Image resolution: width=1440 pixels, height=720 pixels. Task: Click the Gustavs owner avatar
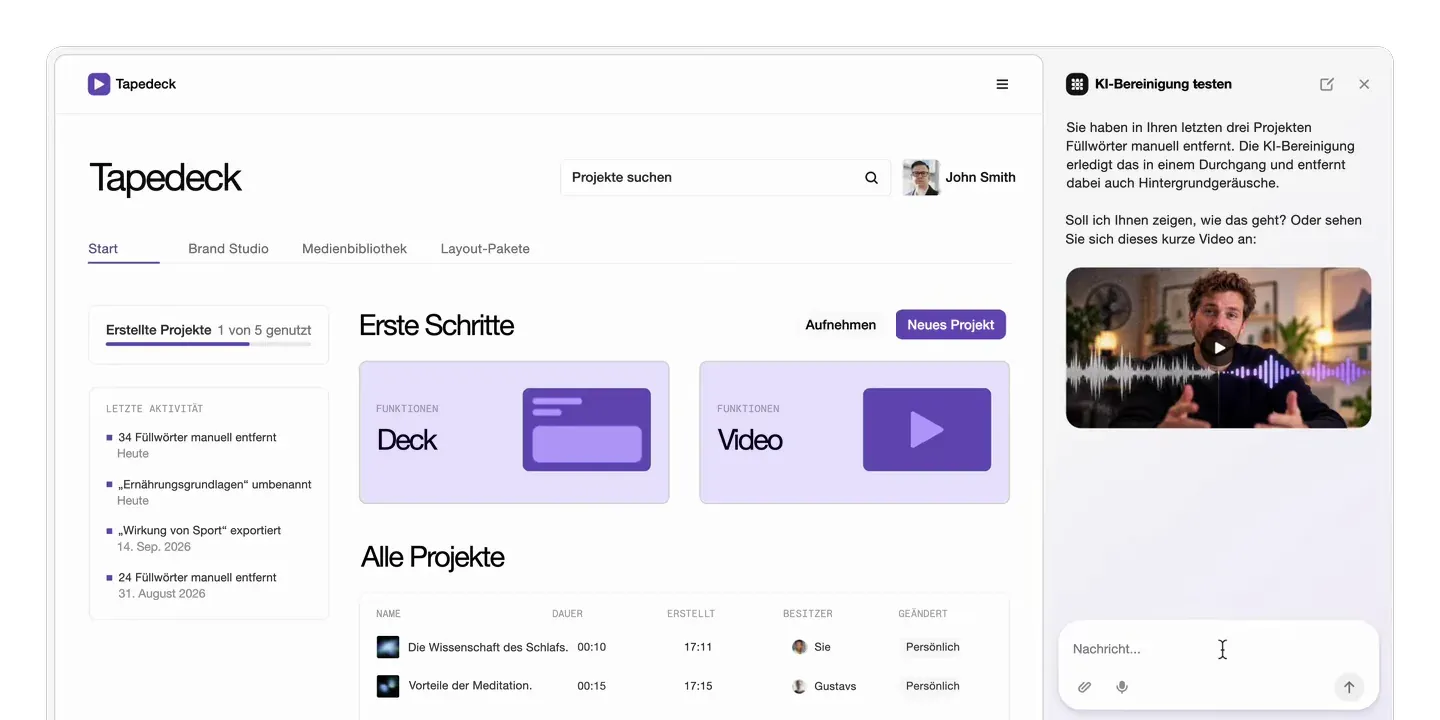coord(799,686)
